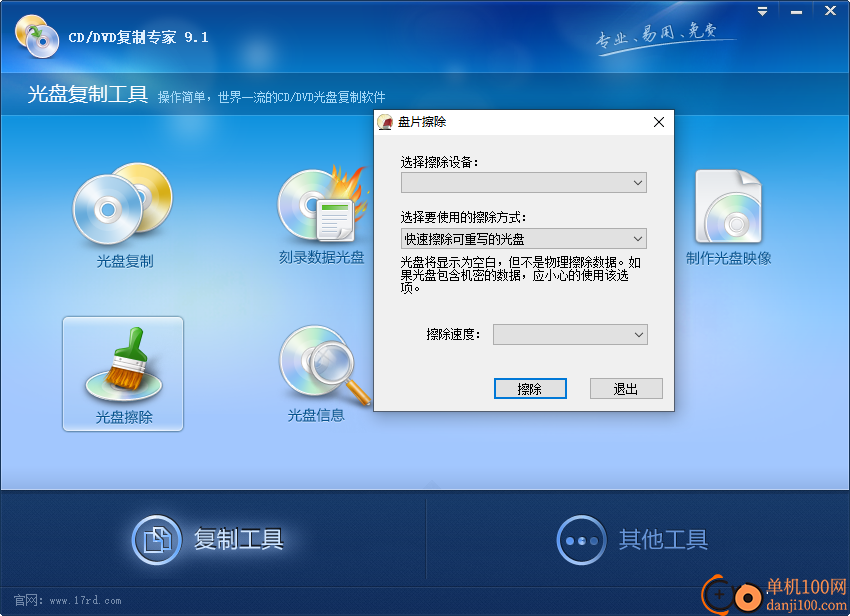Click the 复制工具 copy tools icon
The image size is (850, 616).
(157, 540)
